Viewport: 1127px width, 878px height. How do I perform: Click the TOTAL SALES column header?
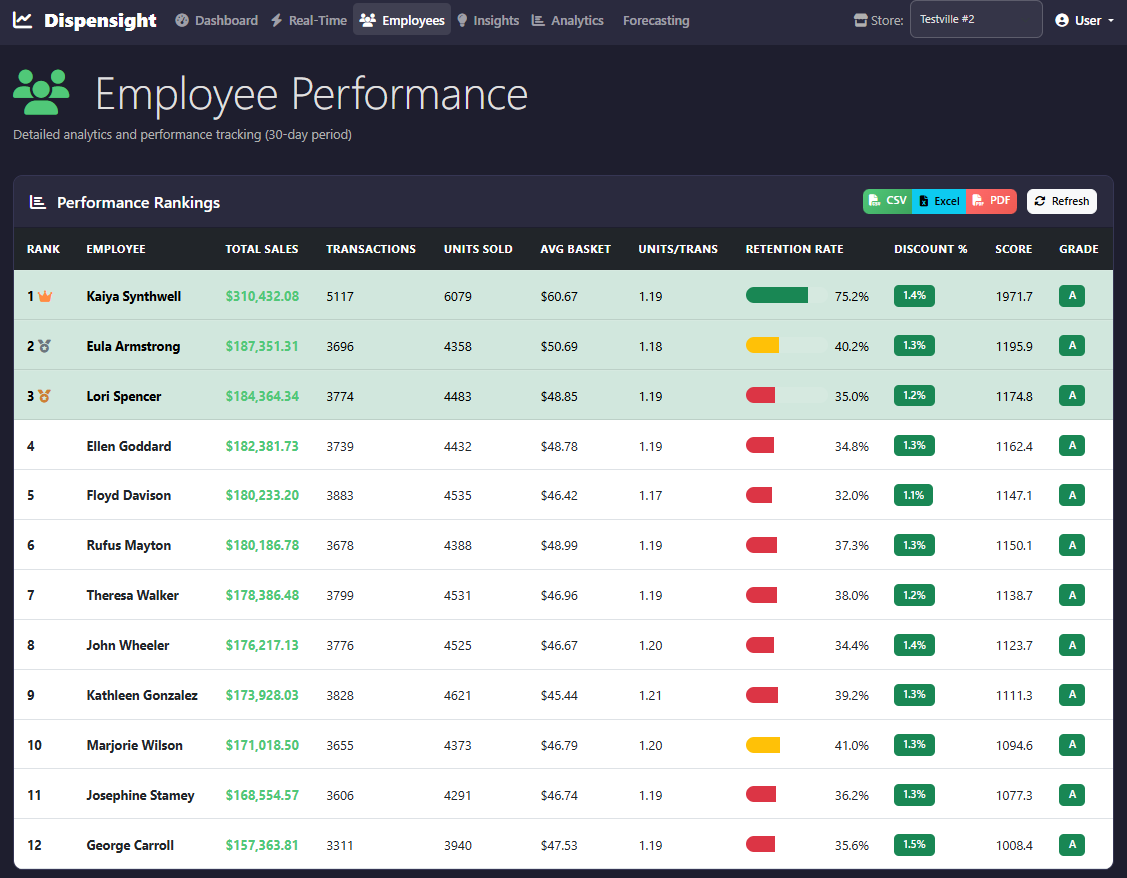262,249
